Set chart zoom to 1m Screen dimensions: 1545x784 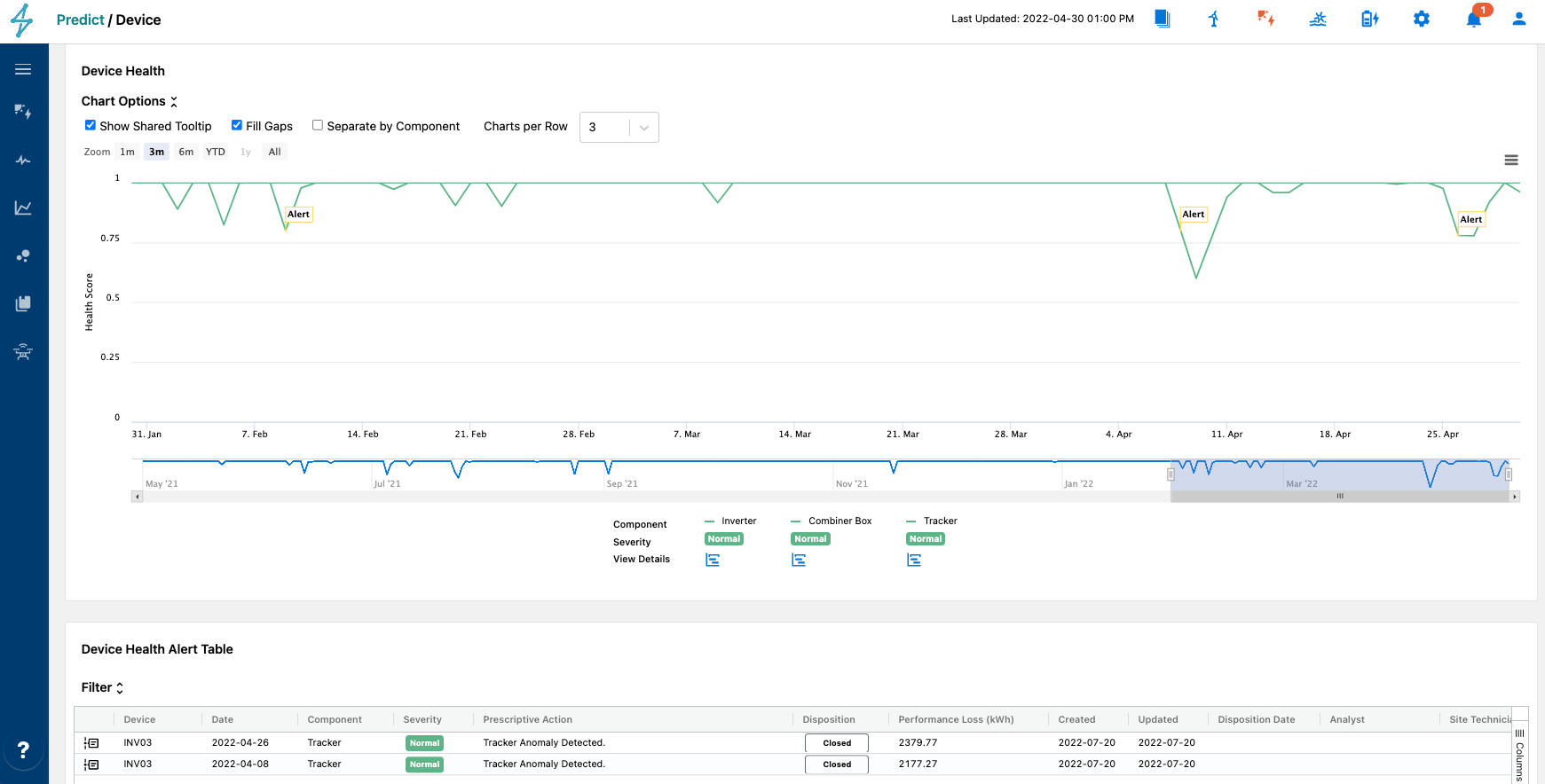point(128,152)
